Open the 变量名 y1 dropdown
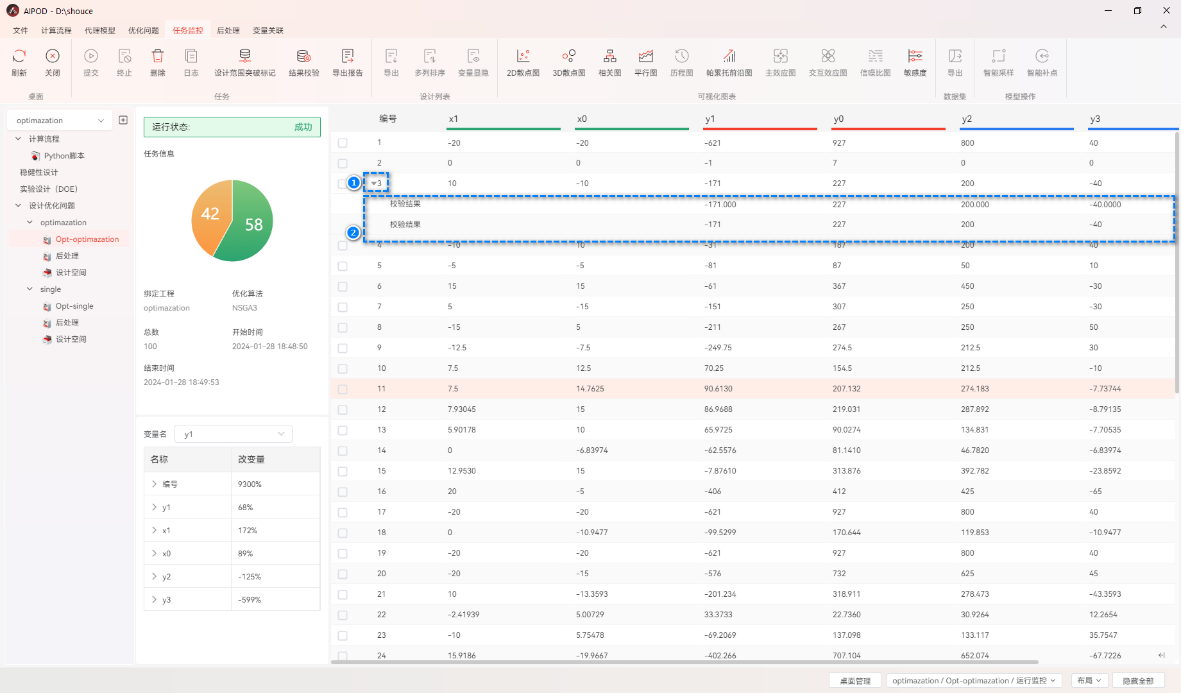The height and width of the screenshot is (693, 1181). click(x=234, y=434)
